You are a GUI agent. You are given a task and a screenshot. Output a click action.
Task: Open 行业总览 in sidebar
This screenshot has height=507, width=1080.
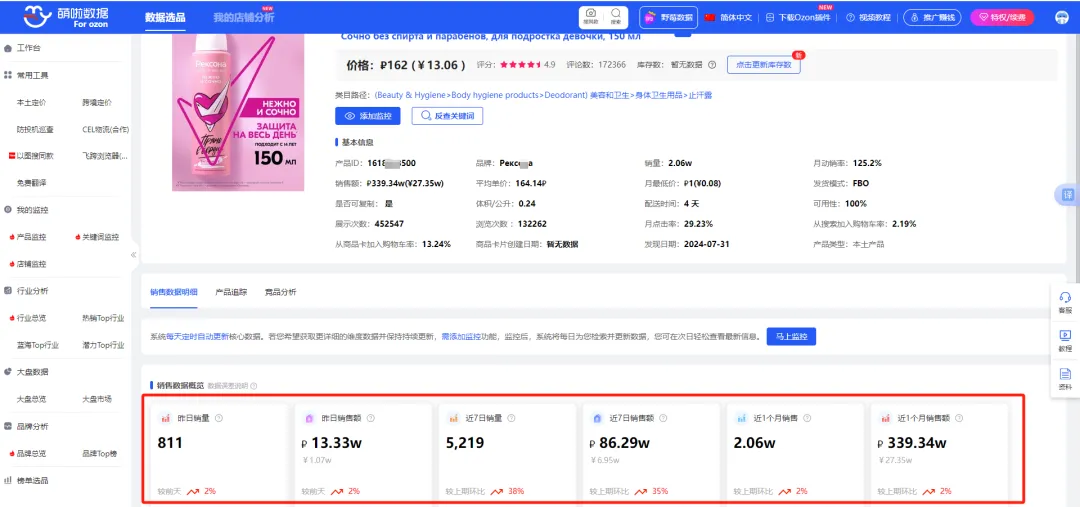click(28, 318)
